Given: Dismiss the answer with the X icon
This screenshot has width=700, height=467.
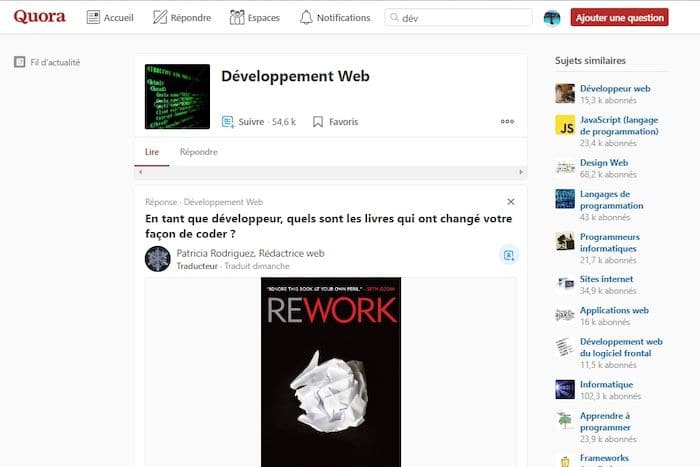Looking at the screenshot, I should [x=511, y=202].
